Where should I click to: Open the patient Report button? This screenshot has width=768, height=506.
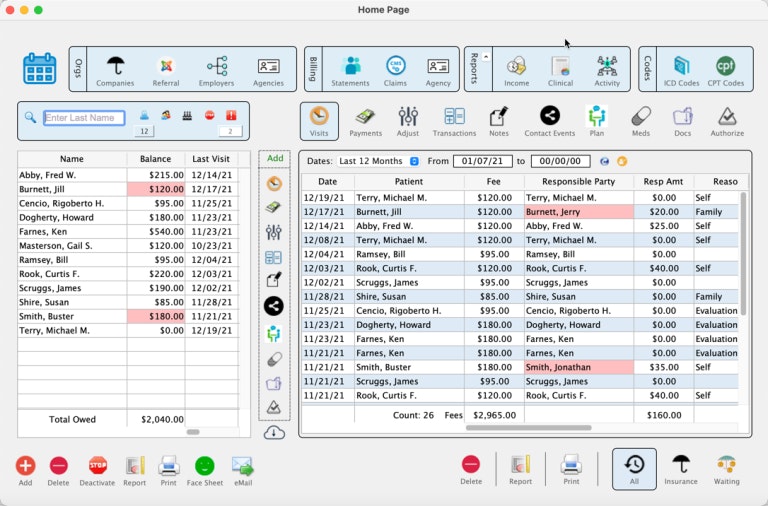pyautogui.click(x=135, y=471)
